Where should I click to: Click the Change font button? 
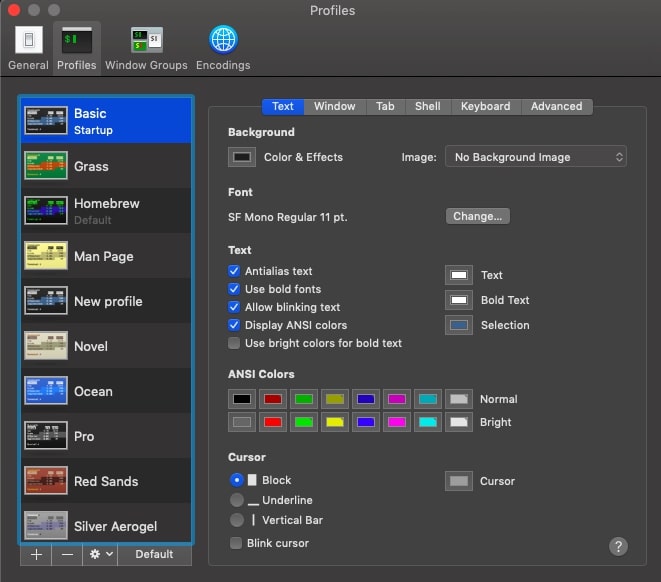coord(477,216)
